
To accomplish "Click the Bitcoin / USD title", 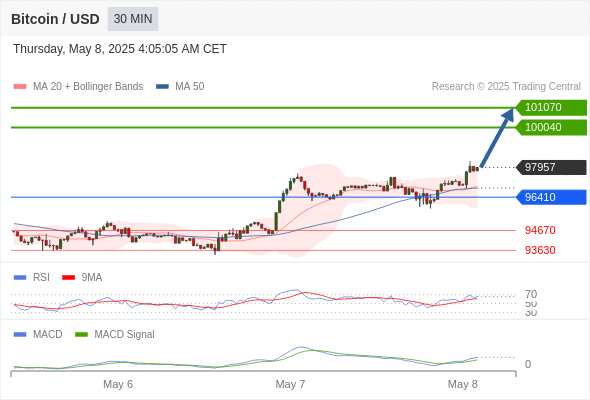I will tap(55, 19).
